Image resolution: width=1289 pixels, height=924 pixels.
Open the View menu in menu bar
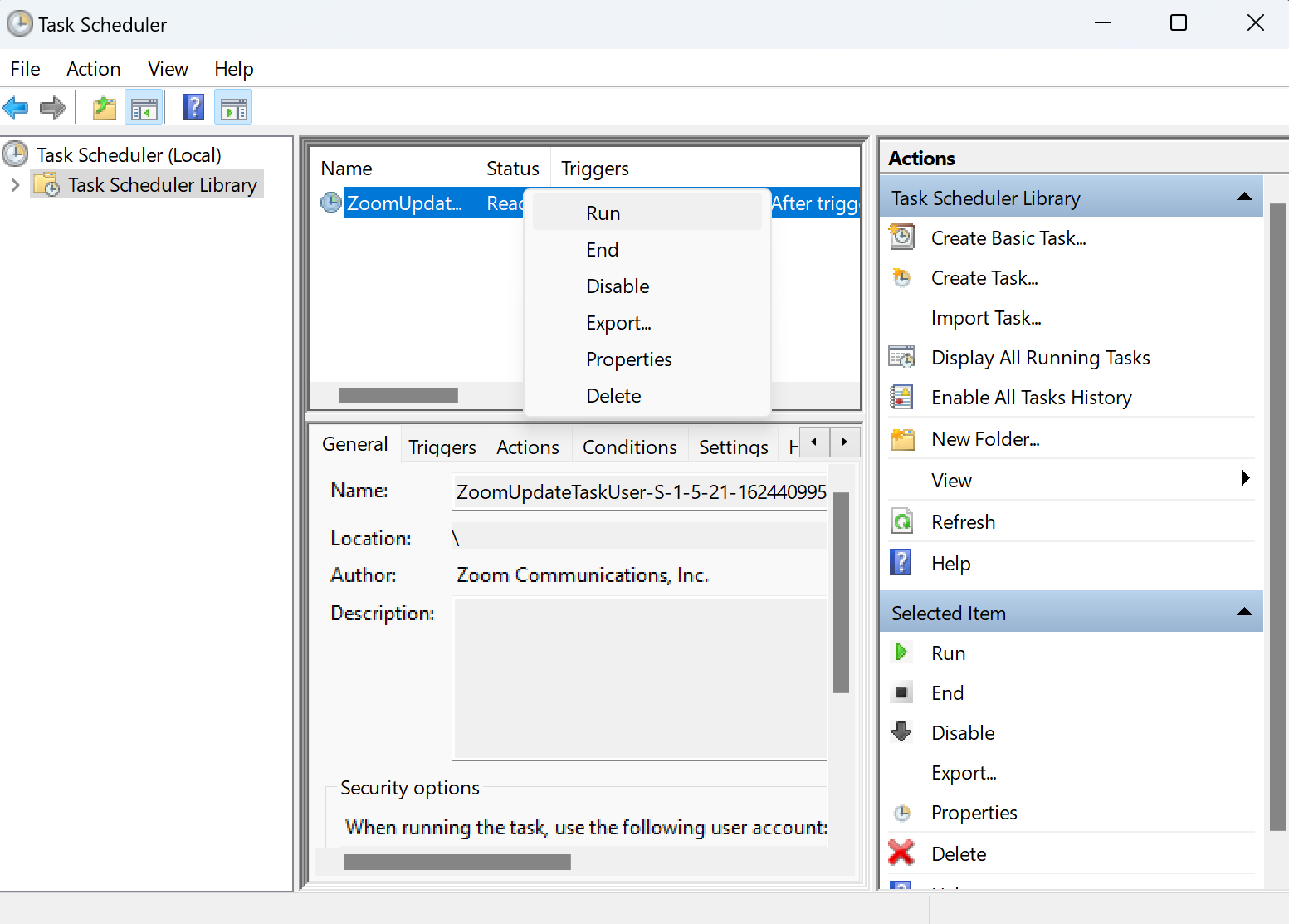coord(168,69)
